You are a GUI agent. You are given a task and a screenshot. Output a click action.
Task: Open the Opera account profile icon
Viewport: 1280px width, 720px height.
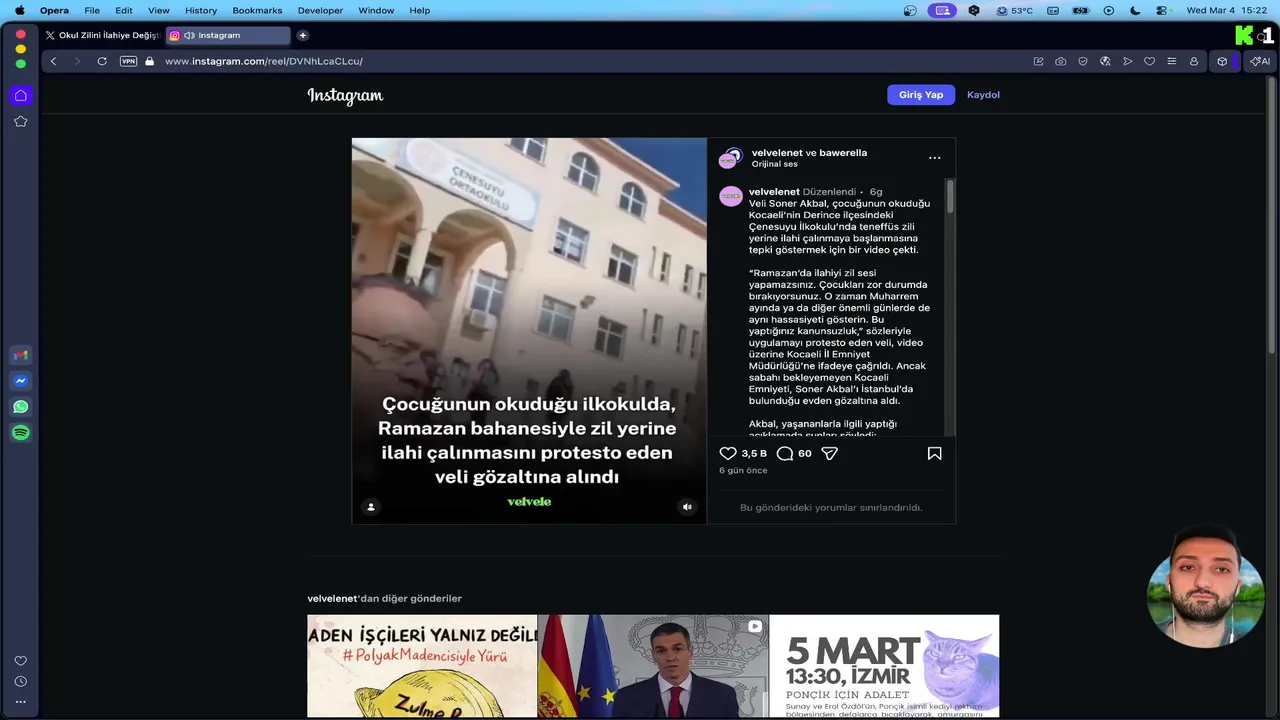1194,61
